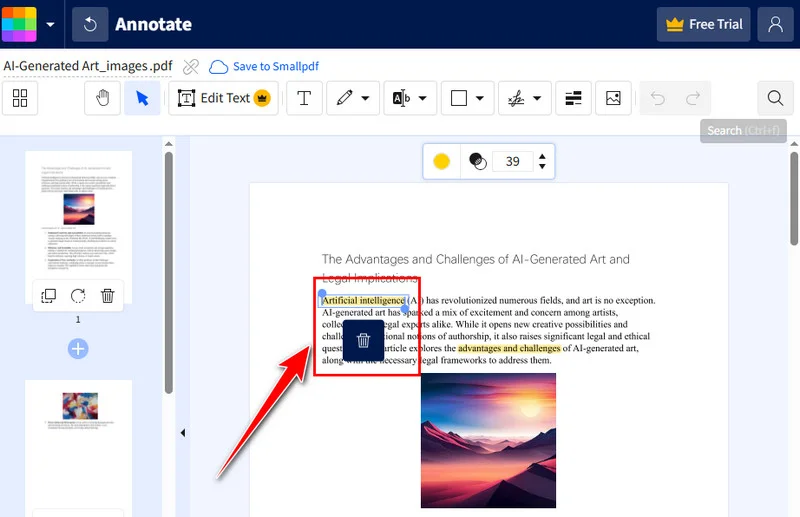Open the tools dropdown next to logo
The width and height of the screenshot is (800, 517).
[x=51, y=24]
